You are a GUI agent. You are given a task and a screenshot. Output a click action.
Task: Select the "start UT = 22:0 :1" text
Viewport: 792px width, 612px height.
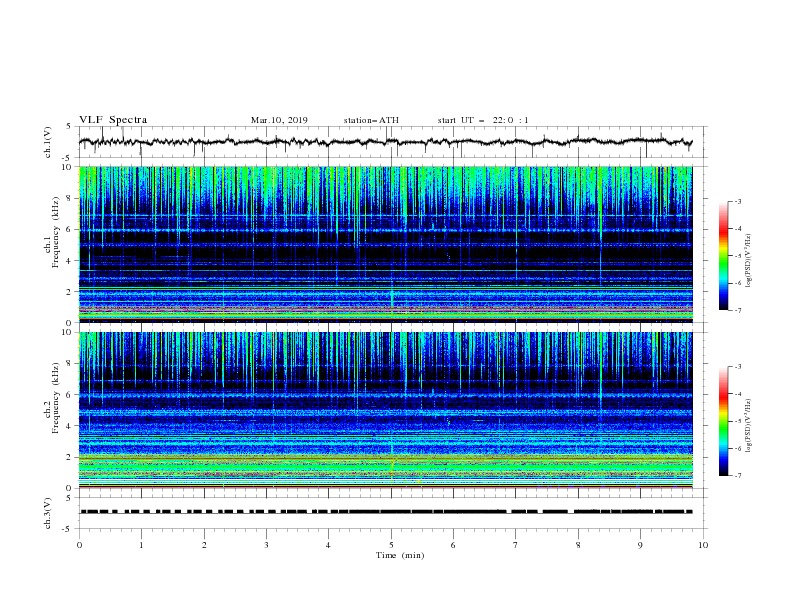point(483,120)
